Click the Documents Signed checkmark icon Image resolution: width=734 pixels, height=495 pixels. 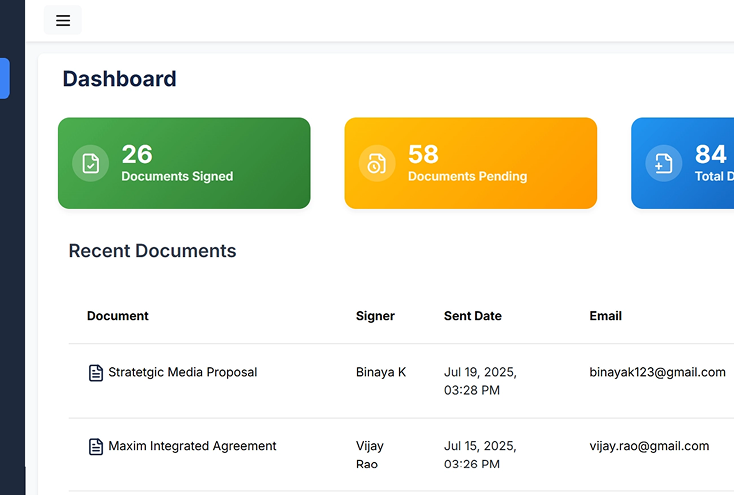(x=90, y=163)
